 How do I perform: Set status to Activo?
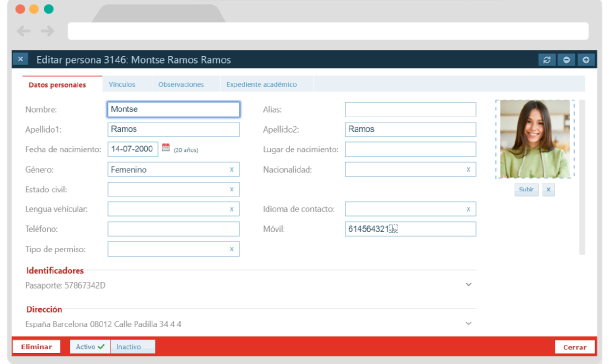pyautogui.click(x=90, y=346)
